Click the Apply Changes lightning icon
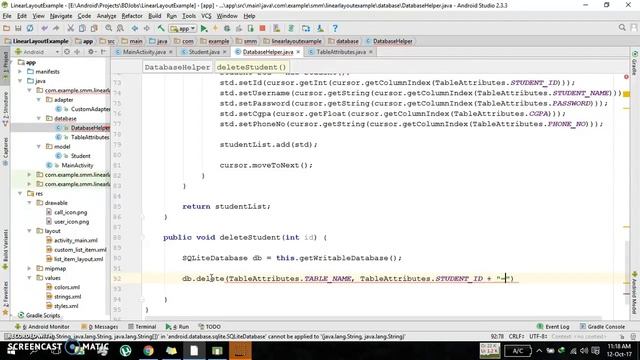 pyautogui.click(x=216, y=28)
